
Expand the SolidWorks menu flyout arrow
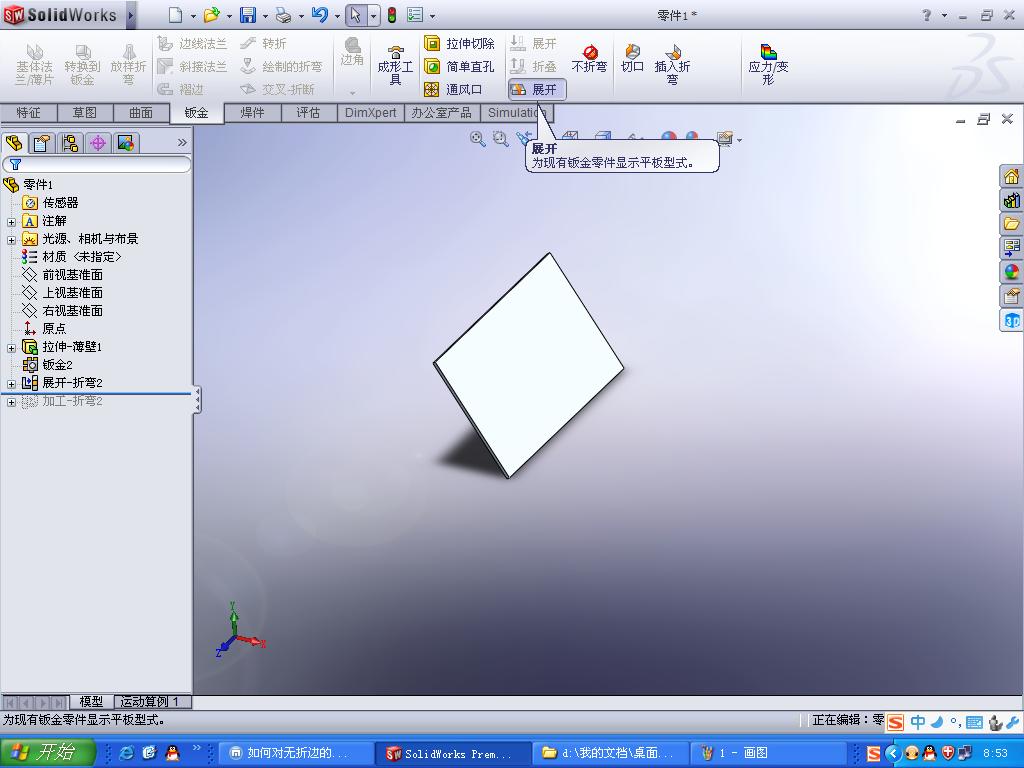pos(131,15)
